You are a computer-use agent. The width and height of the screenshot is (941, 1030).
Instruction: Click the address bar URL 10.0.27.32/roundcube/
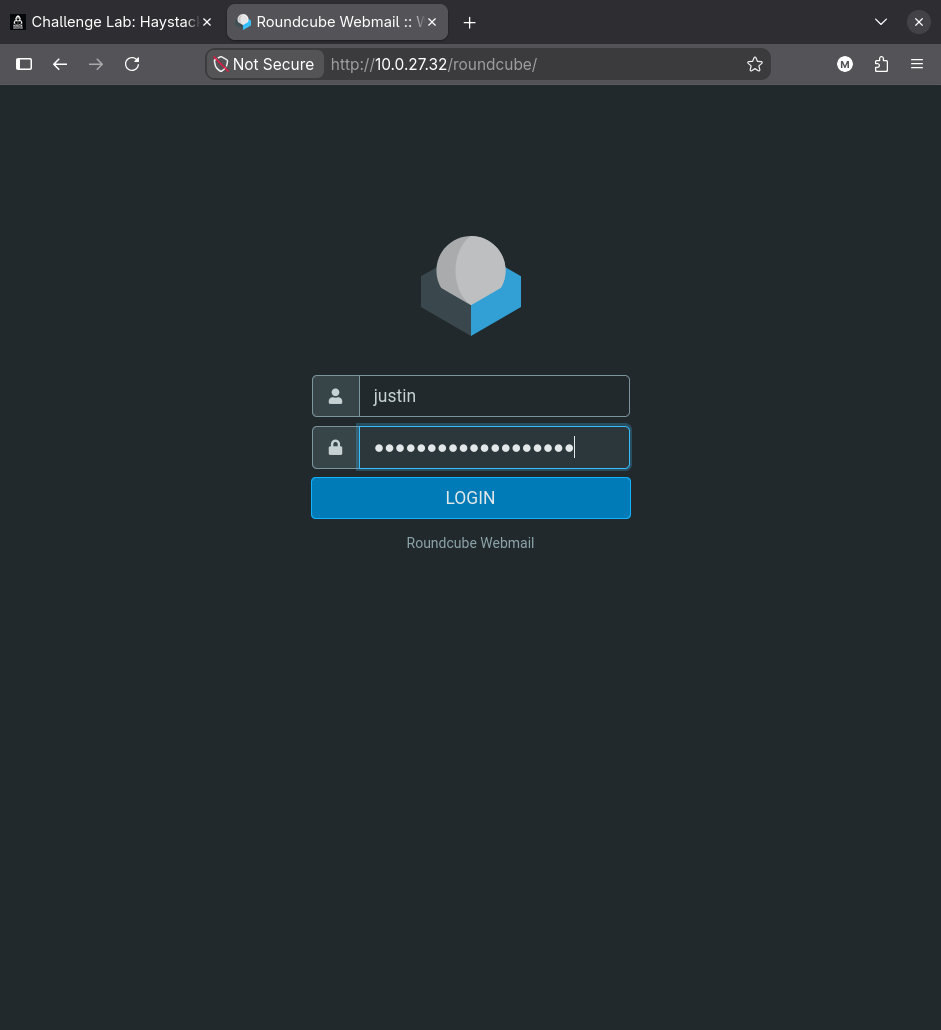[x=434, y=64]
